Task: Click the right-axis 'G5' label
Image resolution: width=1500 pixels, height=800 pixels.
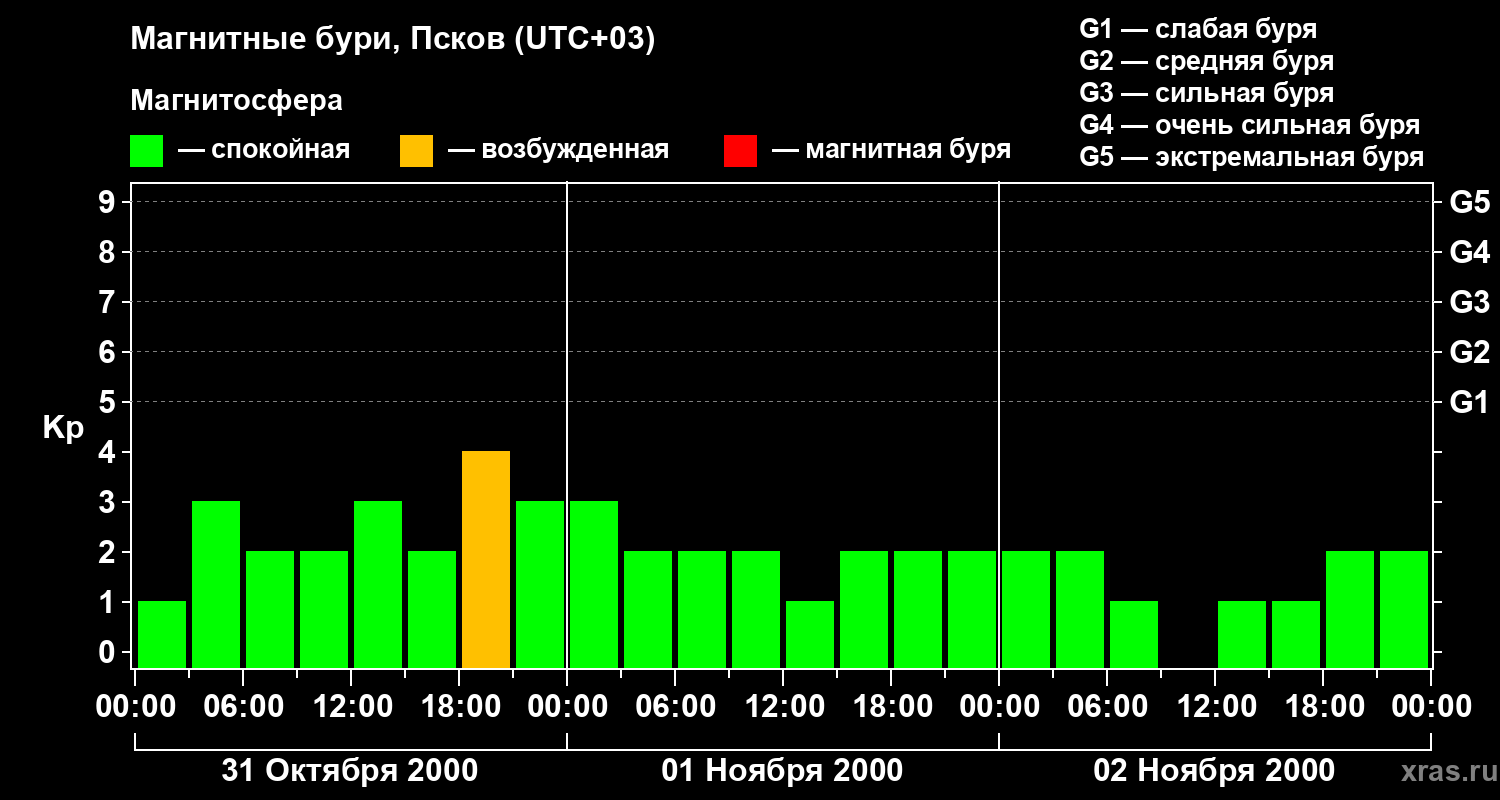Action: (x=1469, y=202)
